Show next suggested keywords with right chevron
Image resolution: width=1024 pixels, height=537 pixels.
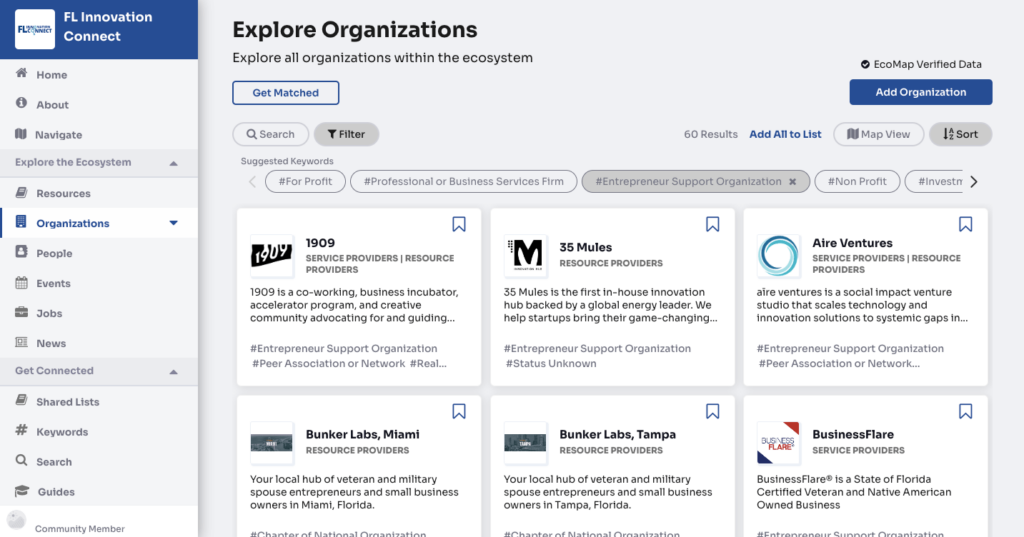point(974,182)
